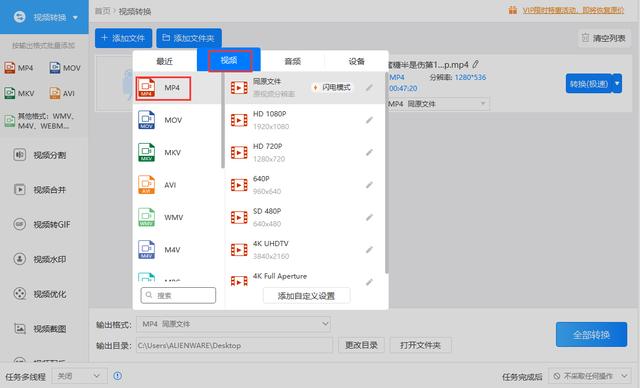Image resolution: width=640 pixels, height=388 pixels.
Task: Open the file's MP4 同原文件 format dropdown
Action: click(x=438, y=104)
